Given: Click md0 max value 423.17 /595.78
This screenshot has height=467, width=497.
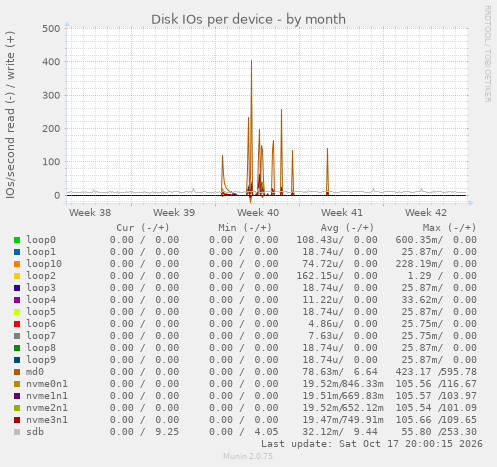Looking at the screenshot, I should [x=436, y=372].
